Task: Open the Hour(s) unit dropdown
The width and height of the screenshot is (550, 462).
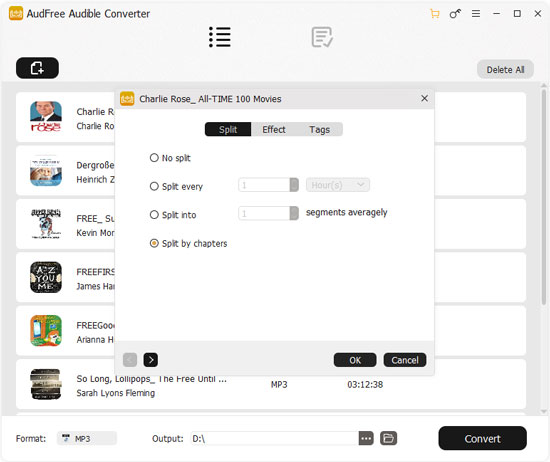Action: tap(338, 185)
